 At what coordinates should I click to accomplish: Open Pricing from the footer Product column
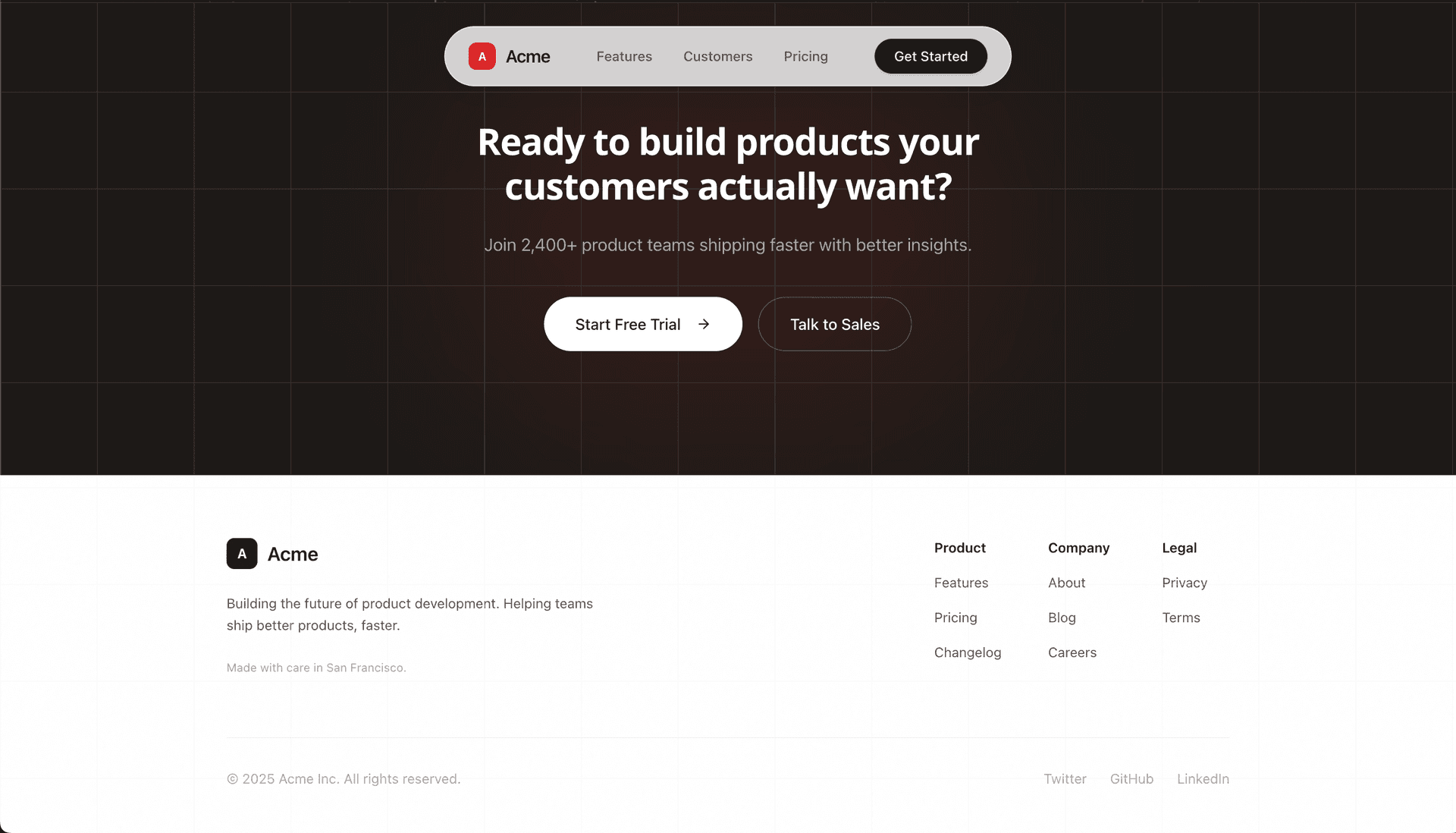point(955,618)
